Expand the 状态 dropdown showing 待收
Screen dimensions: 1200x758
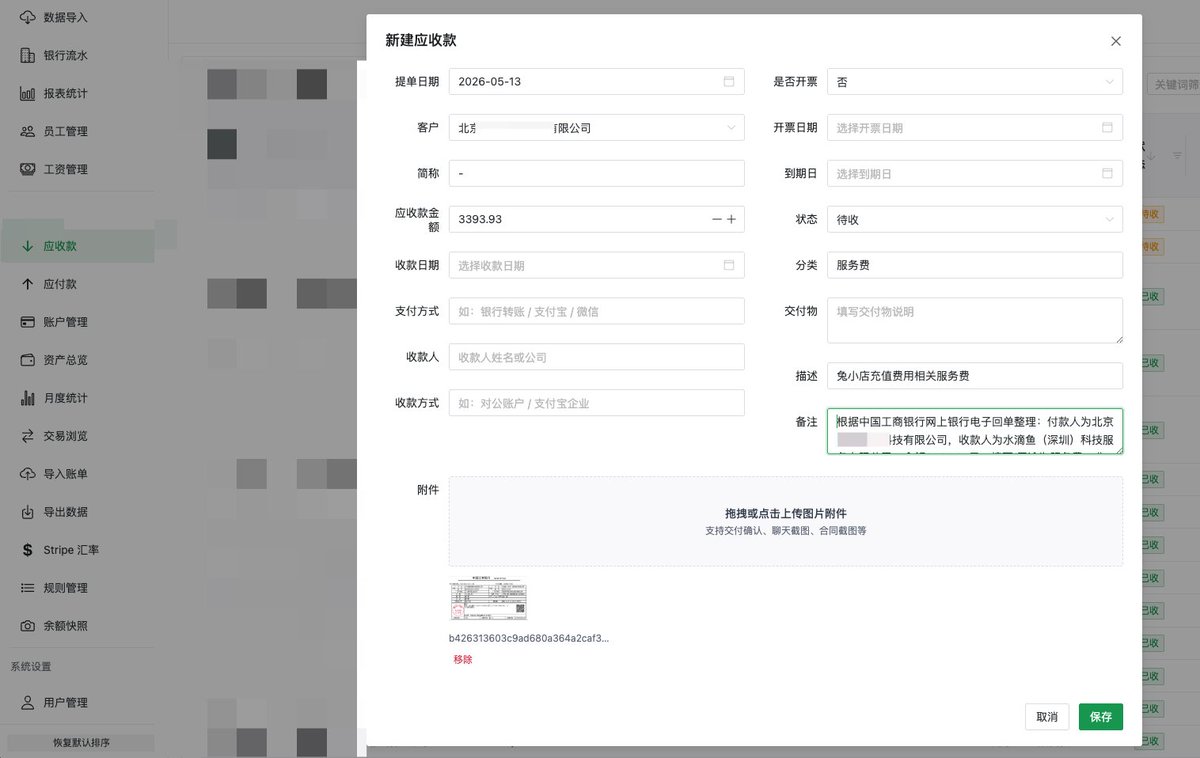[975, 219]
